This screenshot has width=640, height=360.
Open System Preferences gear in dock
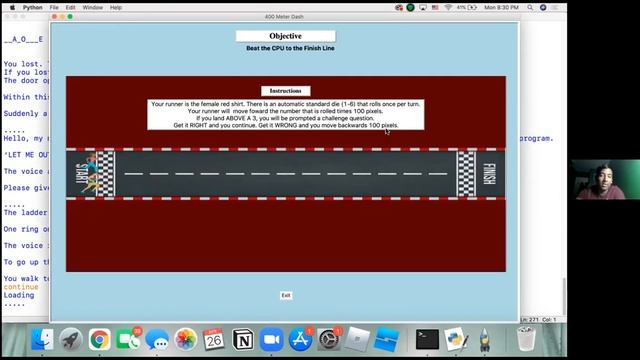point(329,339)
